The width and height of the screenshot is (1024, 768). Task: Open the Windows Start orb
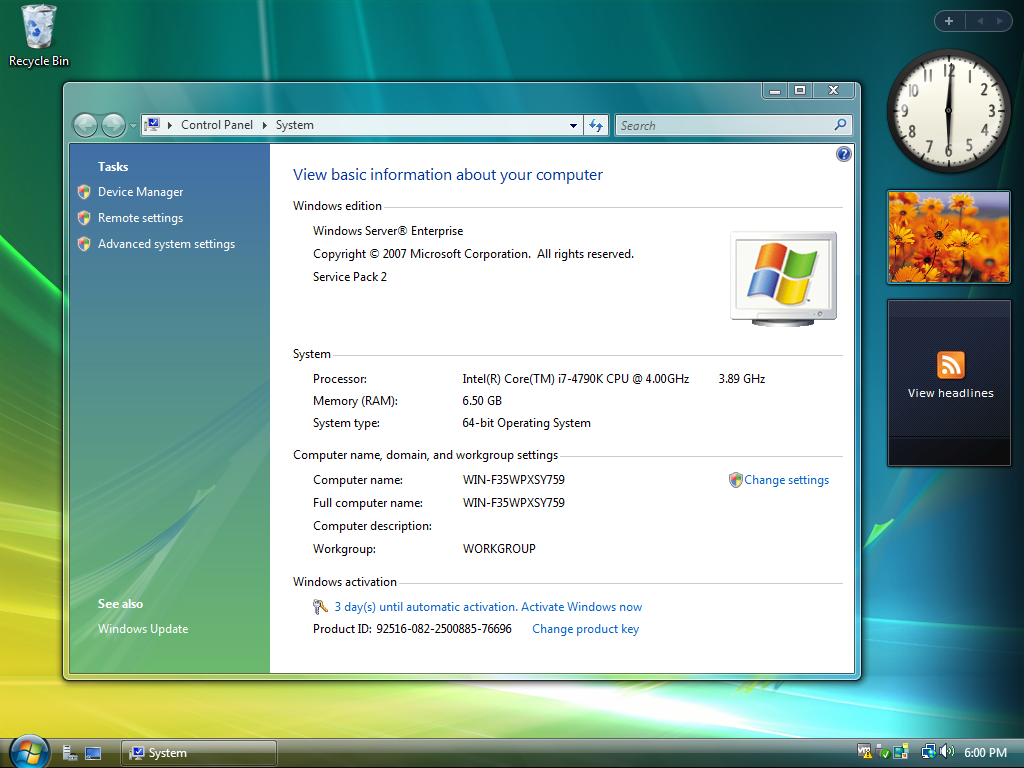pos(29,751)
